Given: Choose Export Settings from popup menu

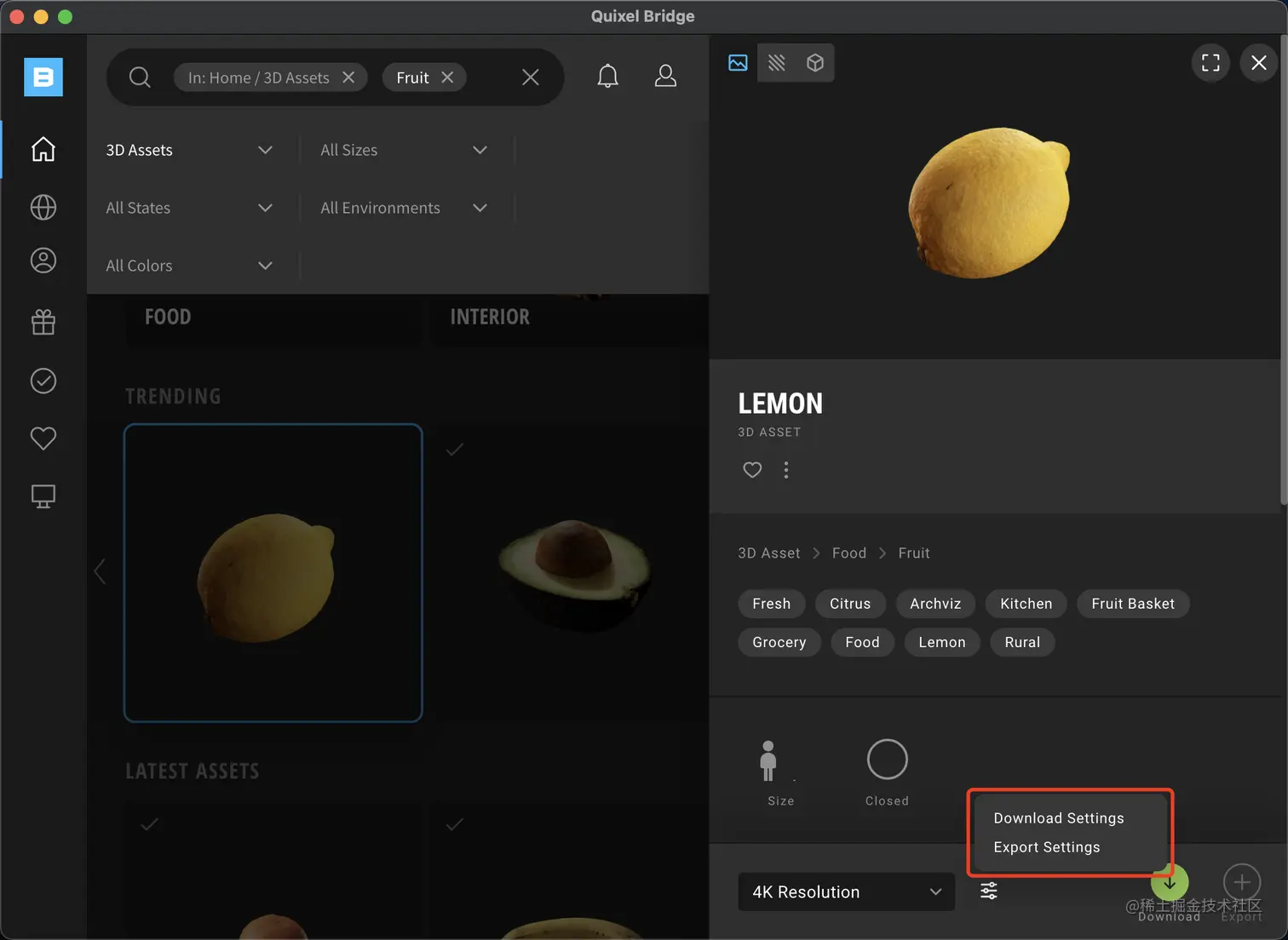Looking at the screenshot, I should (1047, 847).
